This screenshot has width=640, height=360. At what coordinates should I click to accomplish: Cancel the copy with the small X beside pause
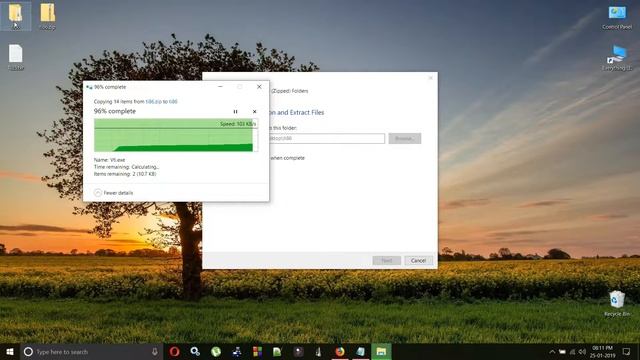click(x=254, y=111)
